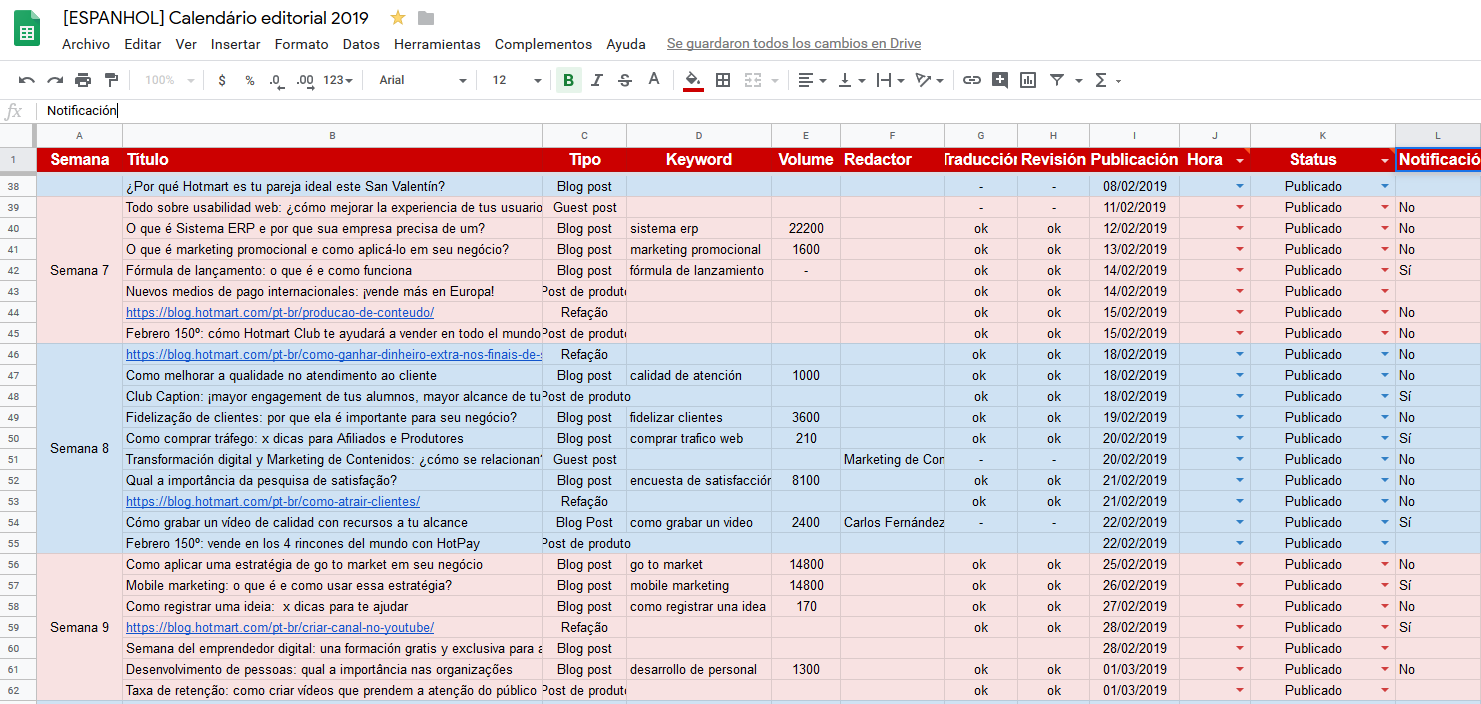Open the Ayuda menu
The height and width of the screenshot is (704, 1481).
click(626, 44)
